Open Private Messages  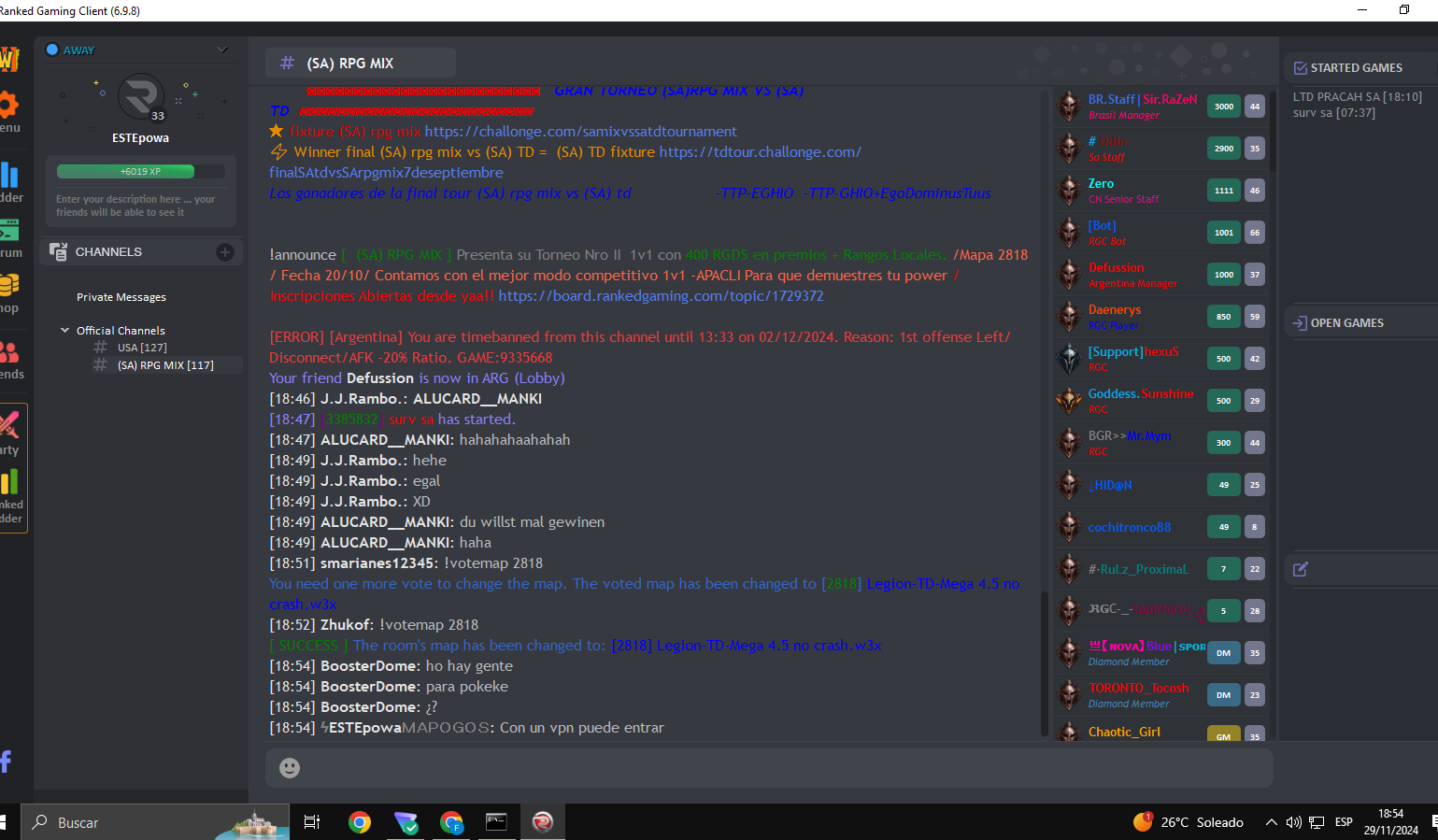point(121,297)
